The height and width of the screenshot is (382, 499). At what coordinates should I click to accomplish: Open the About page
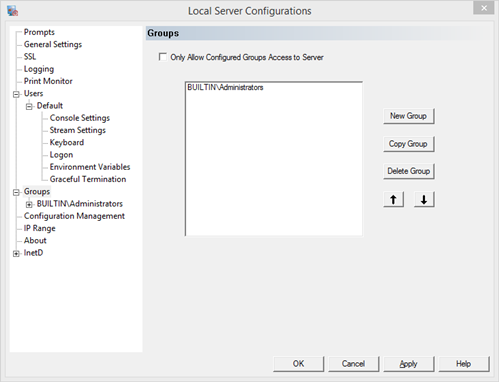pos(35,241)
